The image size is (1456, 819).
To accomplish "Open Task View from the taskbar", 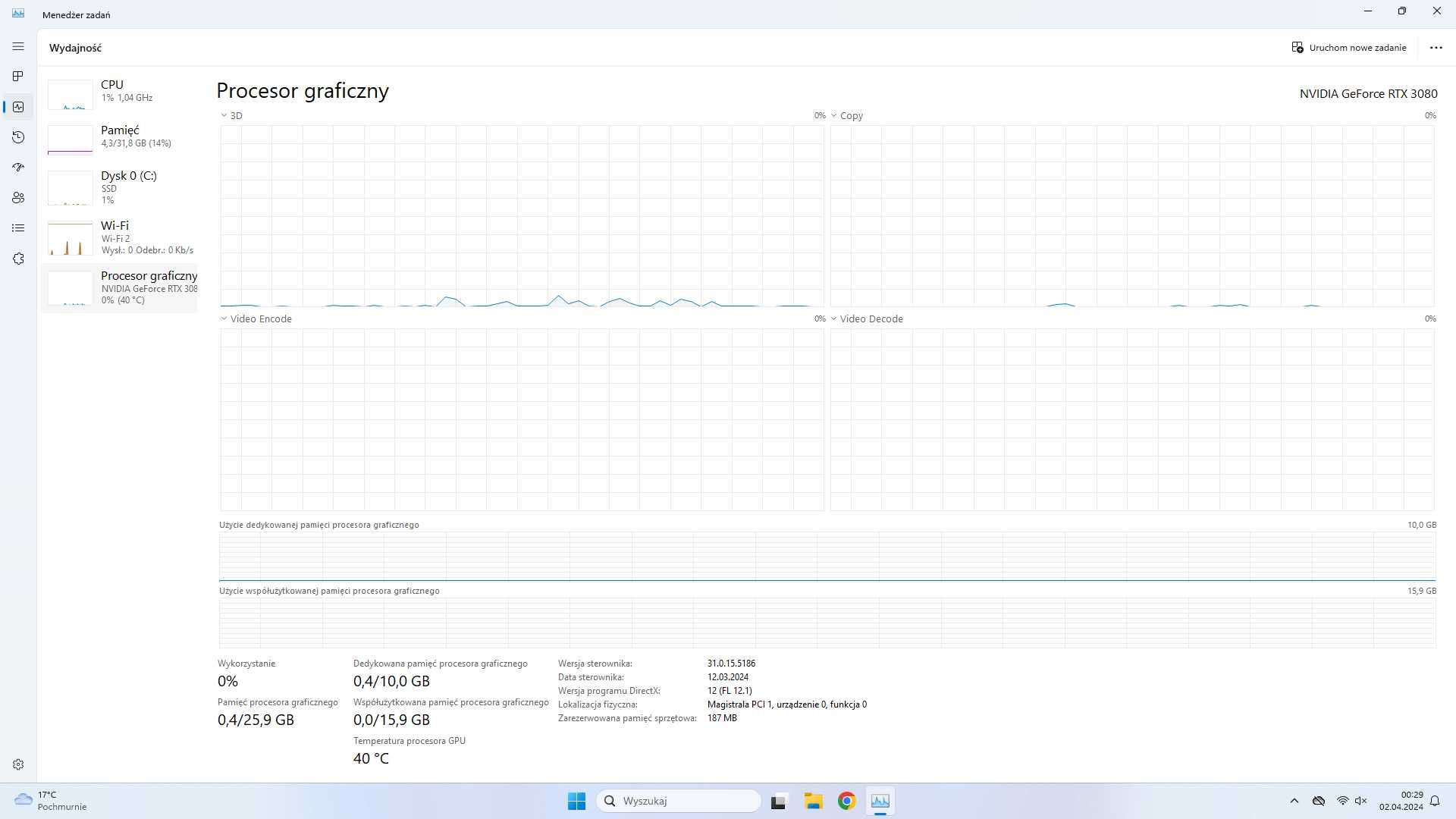I will [779, 801].
